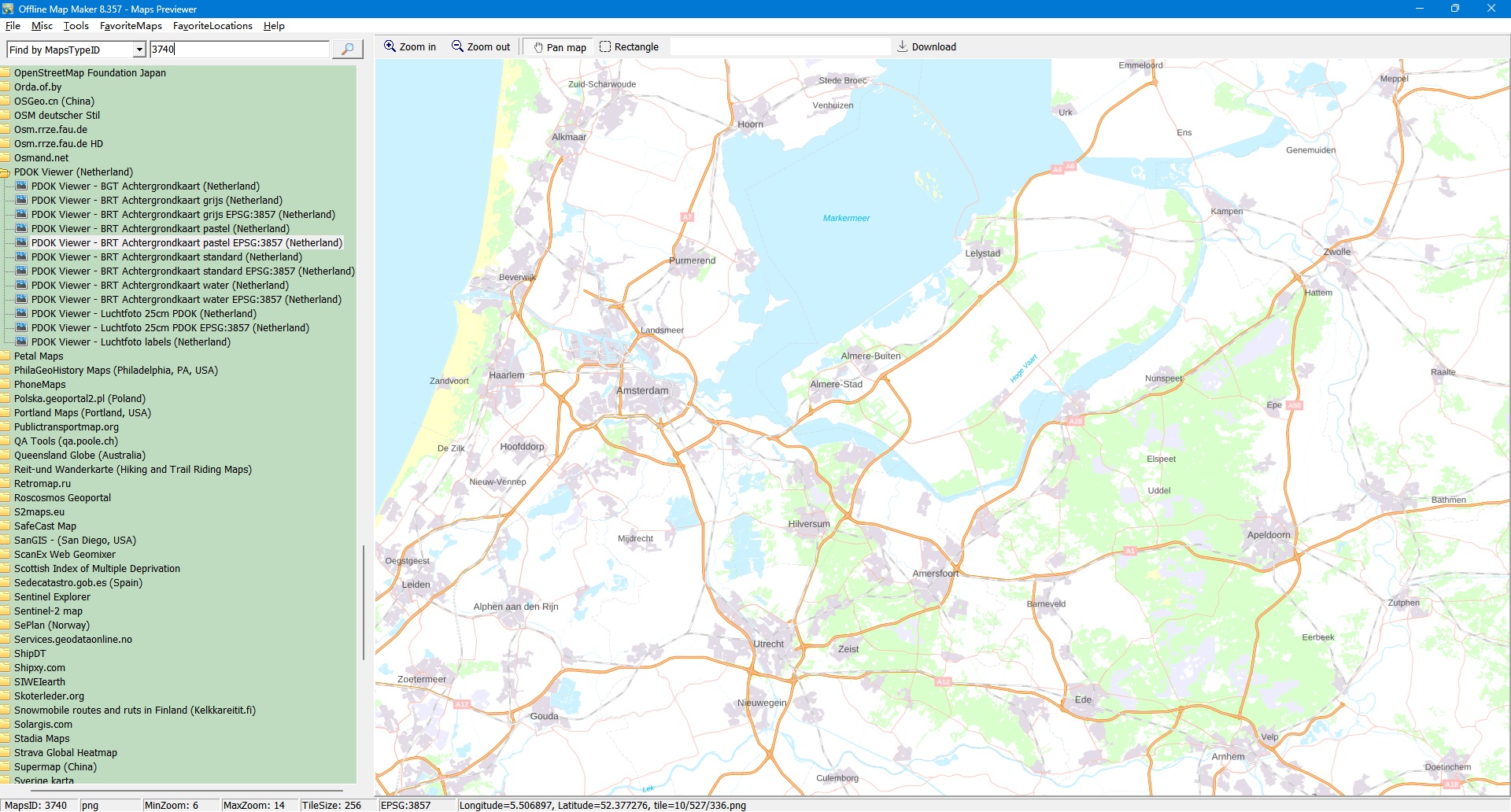
Task: Select BRT Achtergrondkaart grijs (Netherland) entry
Action: (x=157, y=201)
